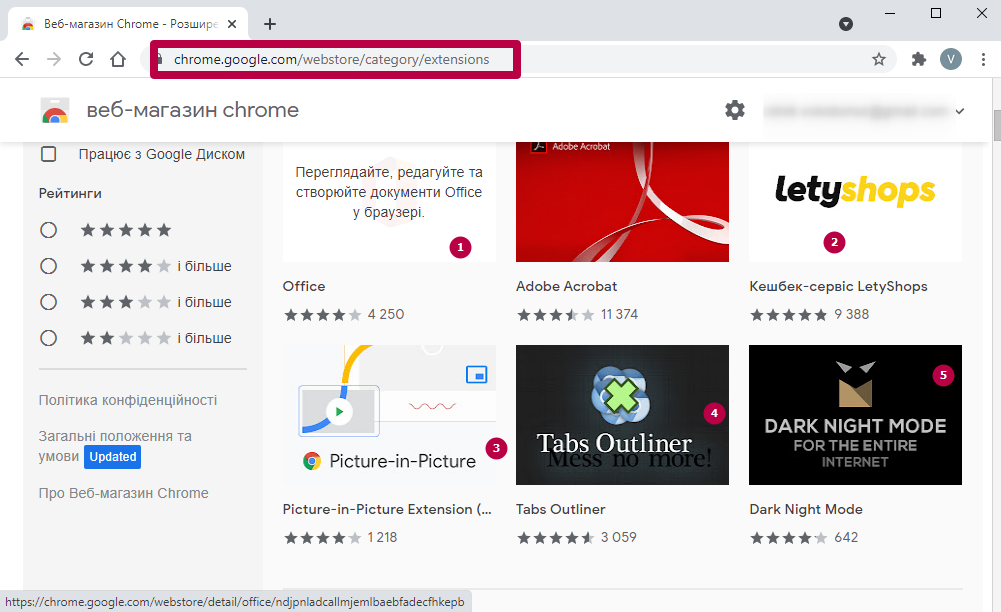Bookmark this page with the star icon

click(879, 59)
